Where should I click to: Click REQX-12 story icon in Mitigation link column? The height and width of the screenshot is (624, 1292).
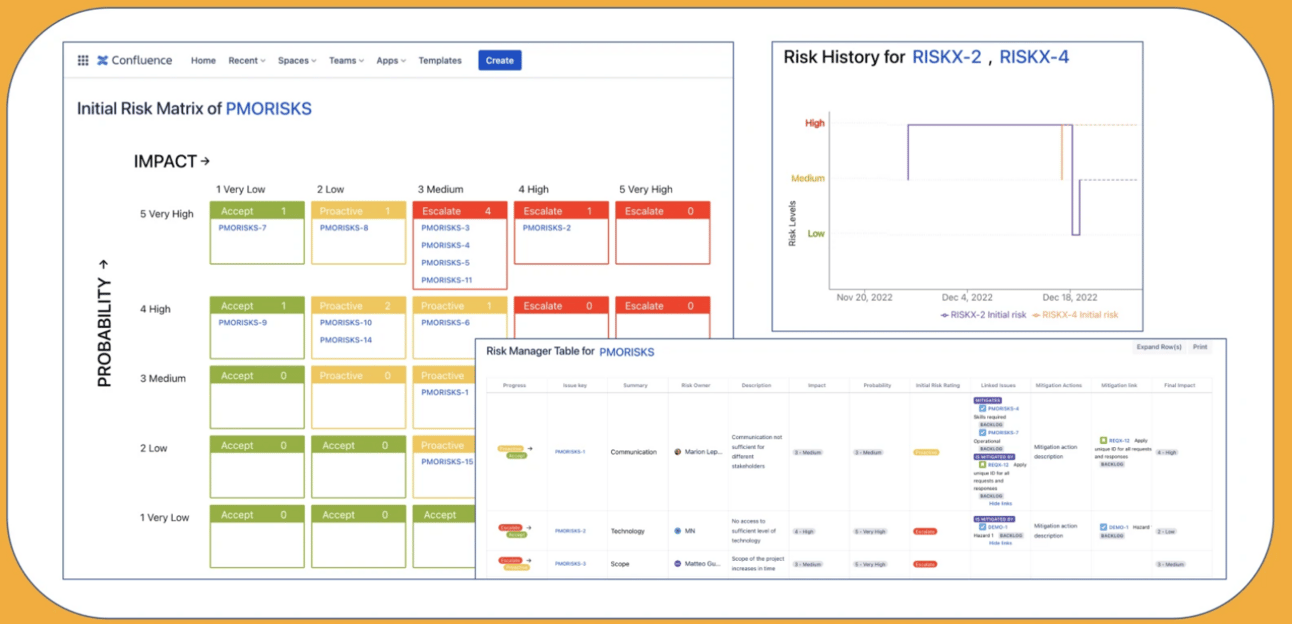coord(1103,440)
